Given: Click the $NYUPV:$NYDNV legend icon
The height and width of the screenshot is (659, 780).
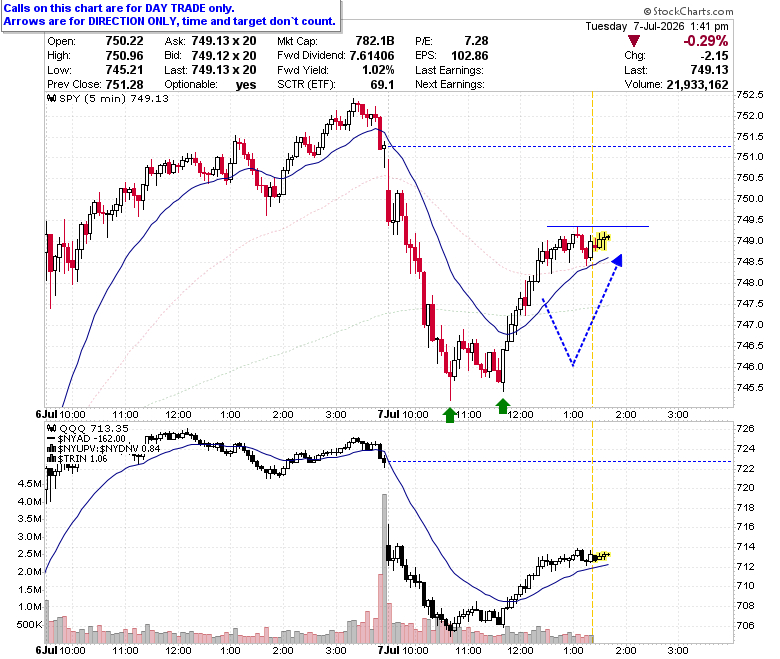Looking at the screenshot, I should pyautogui.click(x=51, y=449).
